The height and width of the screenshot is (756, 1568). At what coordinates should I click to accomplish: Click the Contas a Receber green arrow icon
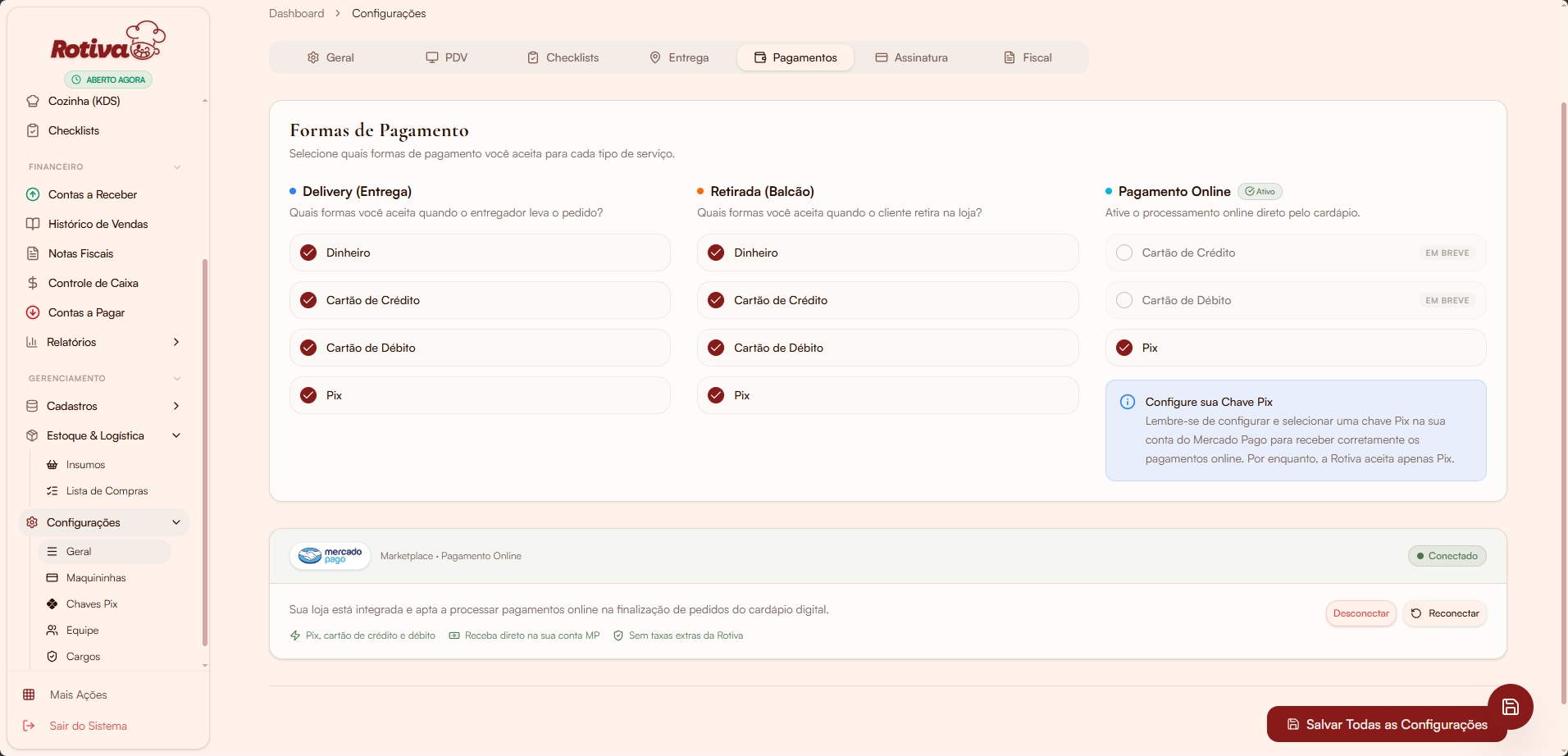[33, 194]
